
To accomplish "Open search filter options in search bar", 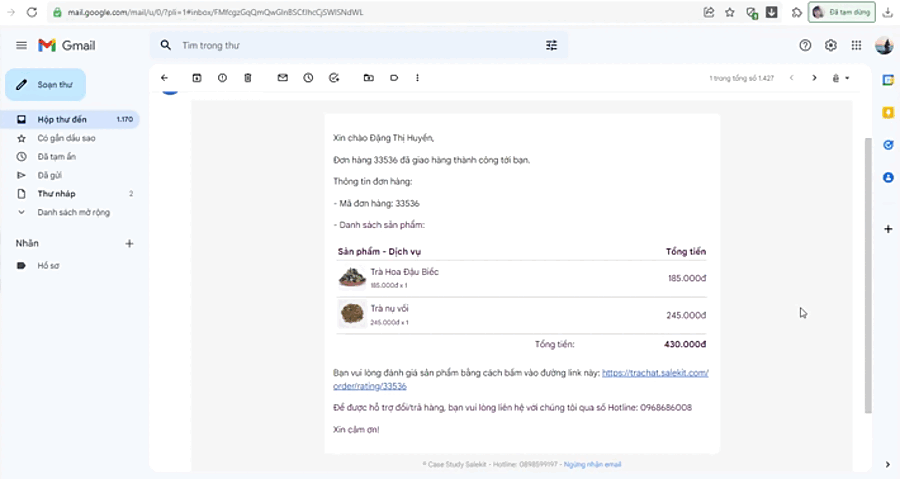I will coord(551,45).
